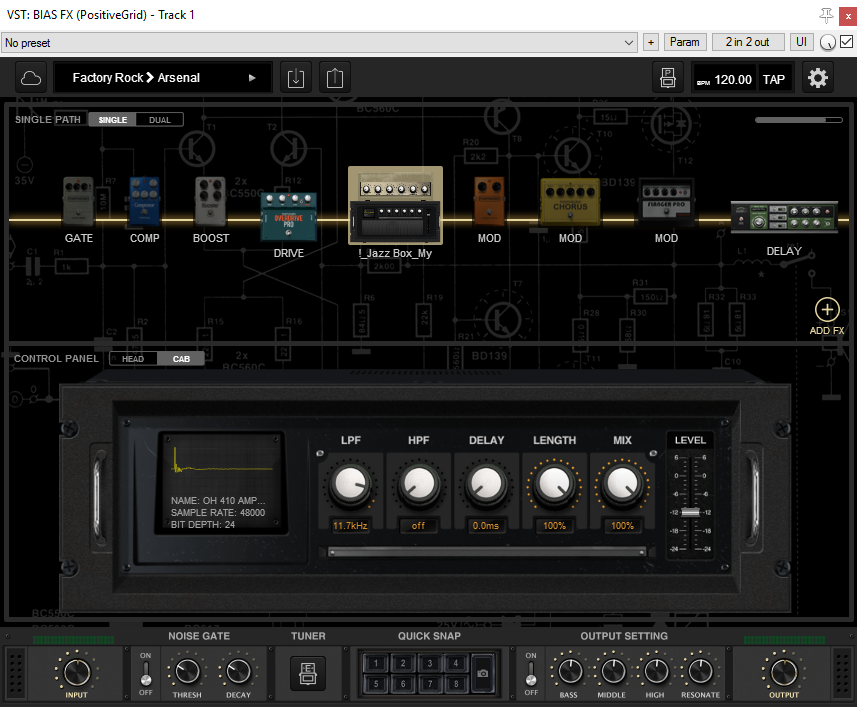Select Quick Snap slot 2
857x707 pixels.
coord(403,663)
